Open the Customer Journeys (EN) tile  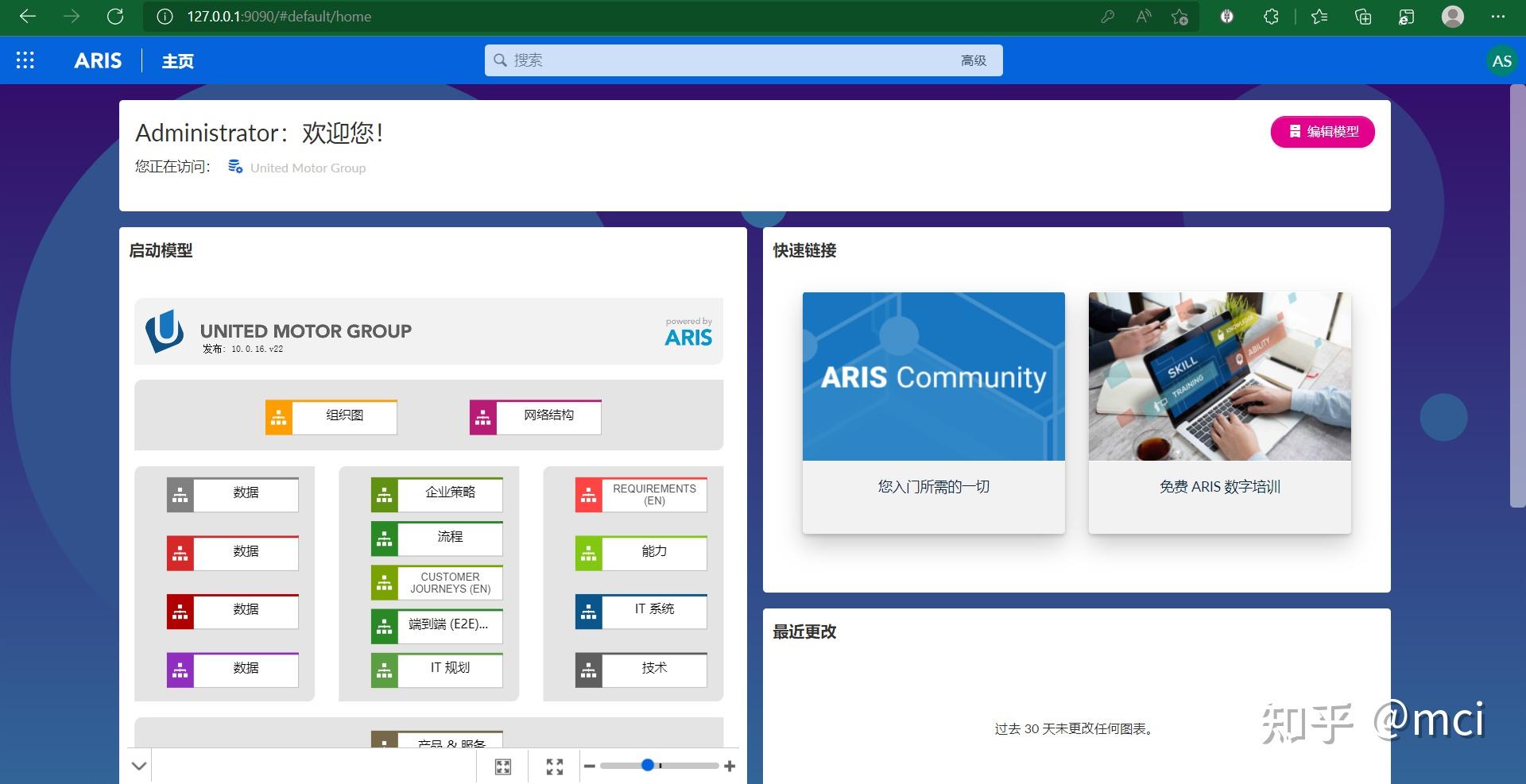[437, 582]
